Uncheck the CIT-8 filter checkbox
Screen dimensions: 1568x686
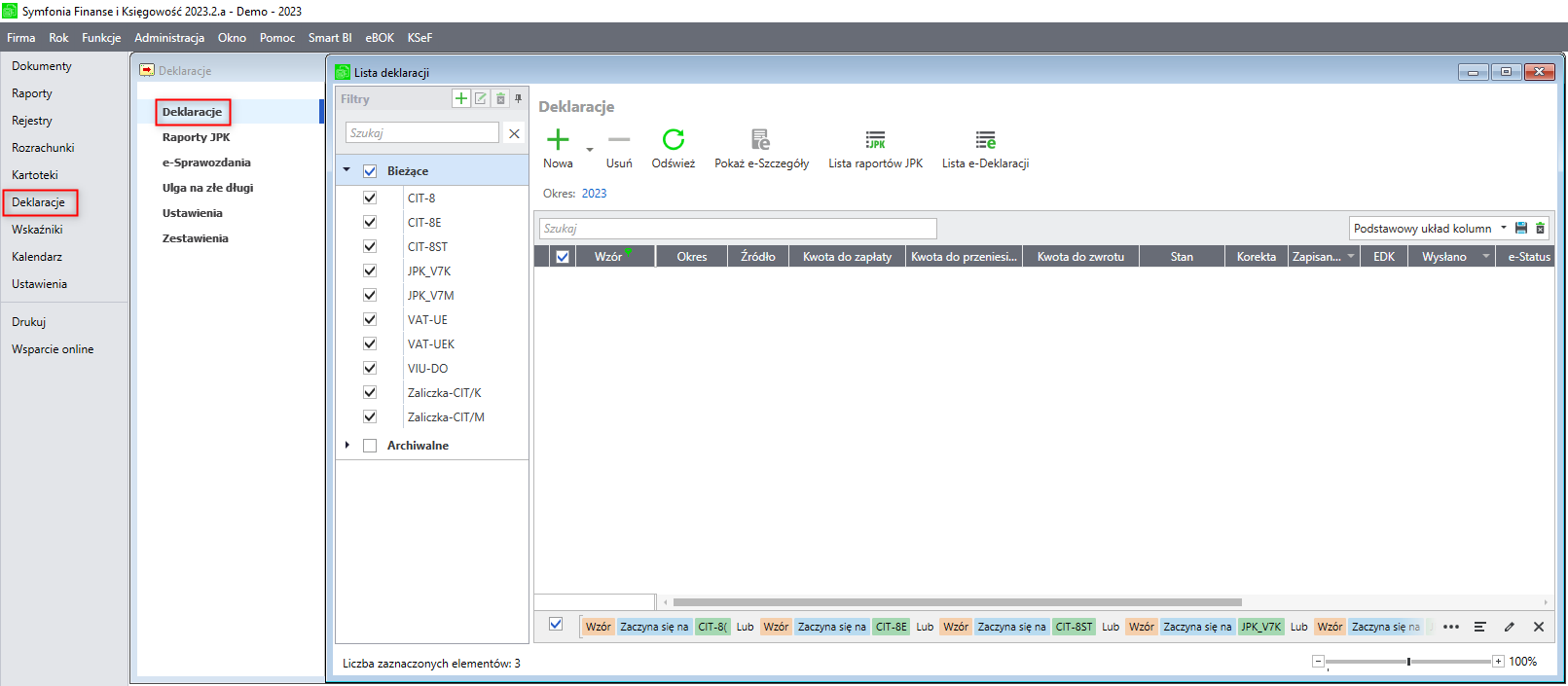370,198
